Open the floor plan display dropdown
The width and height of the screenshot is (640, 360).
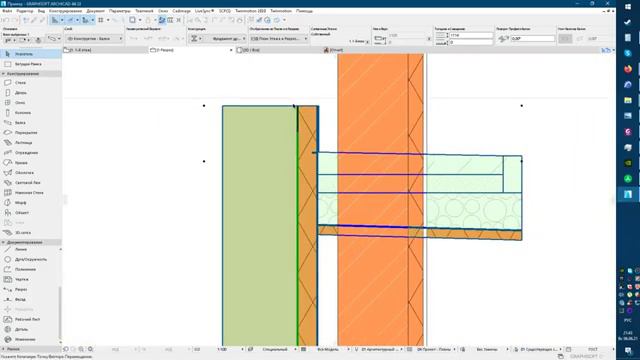click(278, 38)
